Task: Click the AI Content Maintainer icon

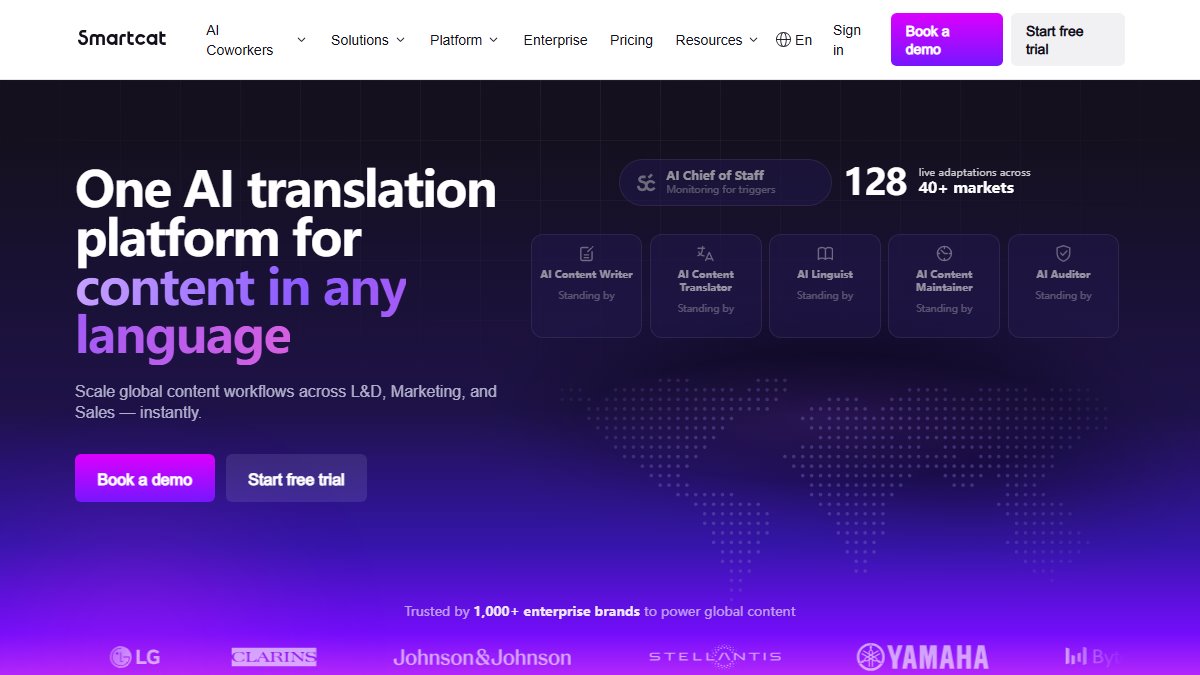Action: (x=944, y=254)
